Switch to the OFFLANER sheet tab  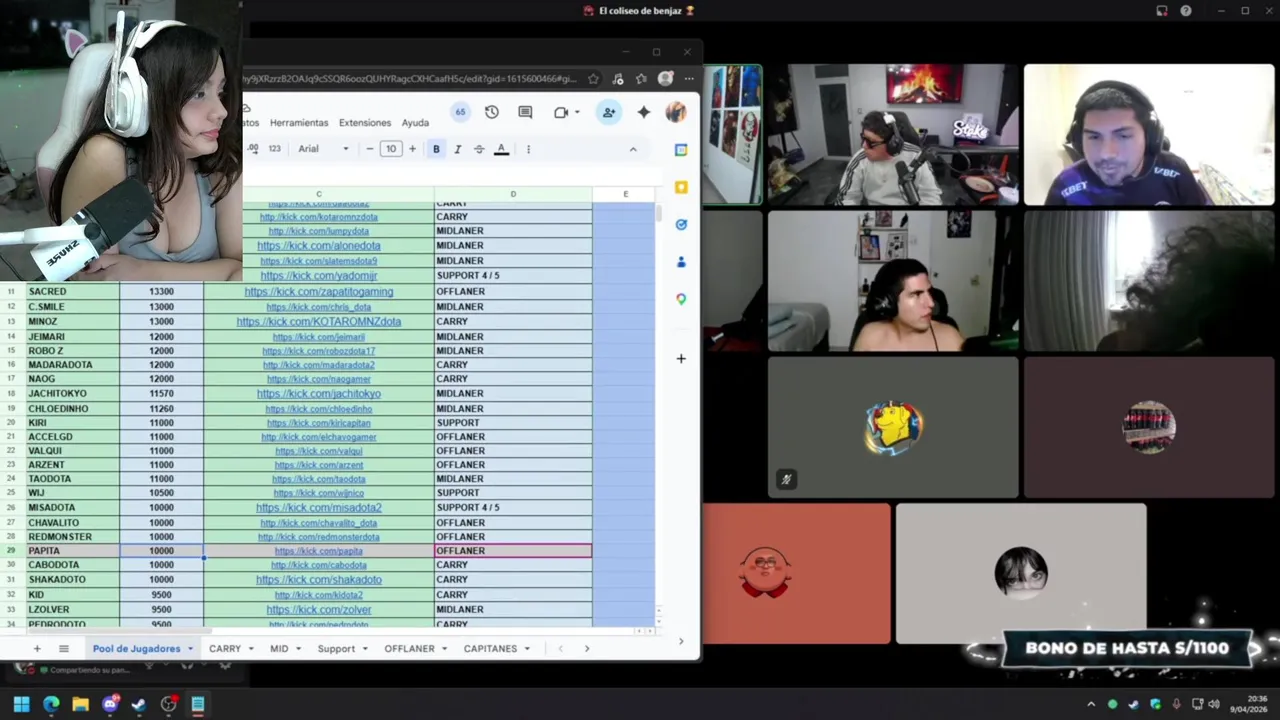410,648
